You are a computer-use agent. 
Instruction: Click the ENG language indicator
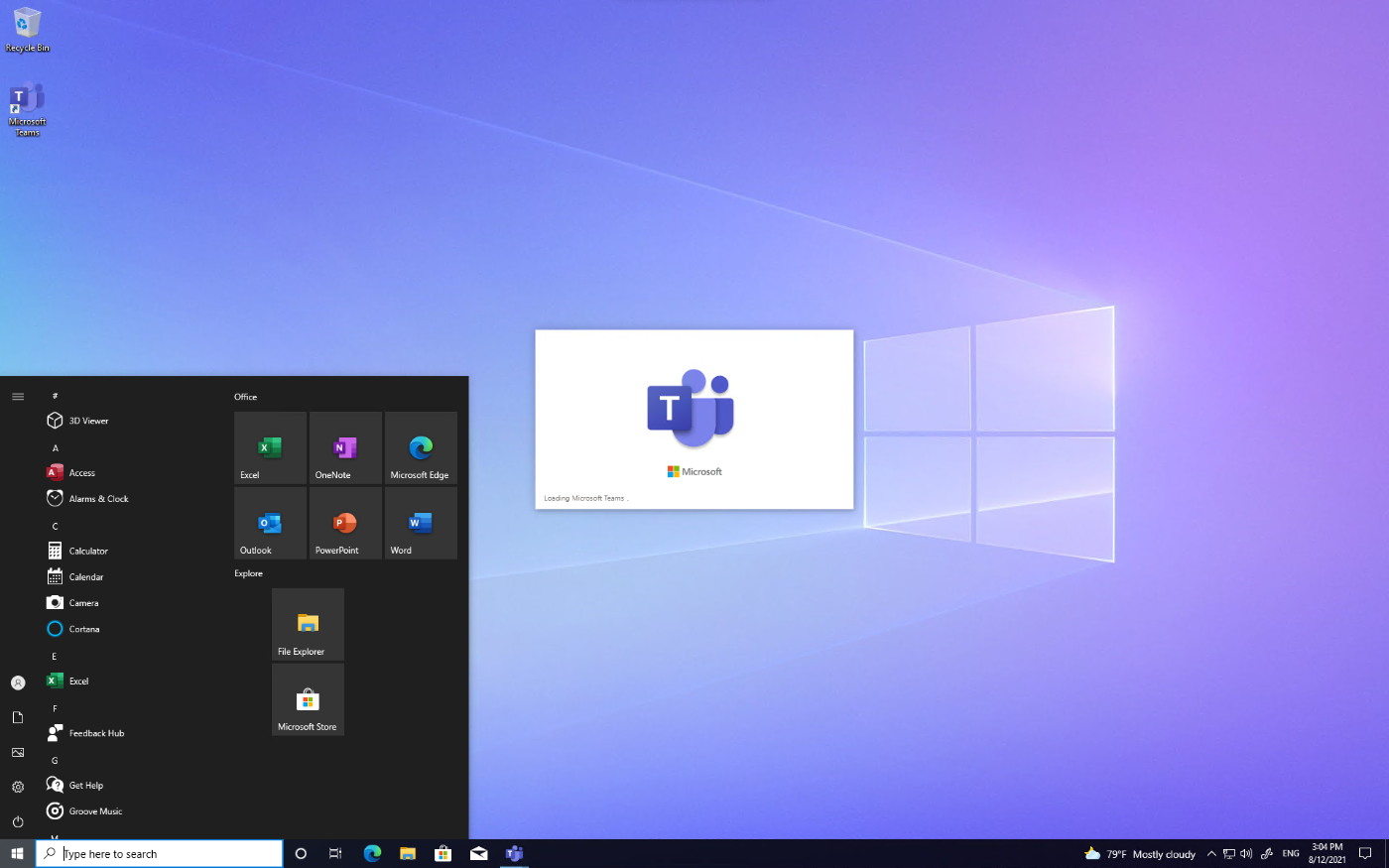click(x=1291, y=853)
